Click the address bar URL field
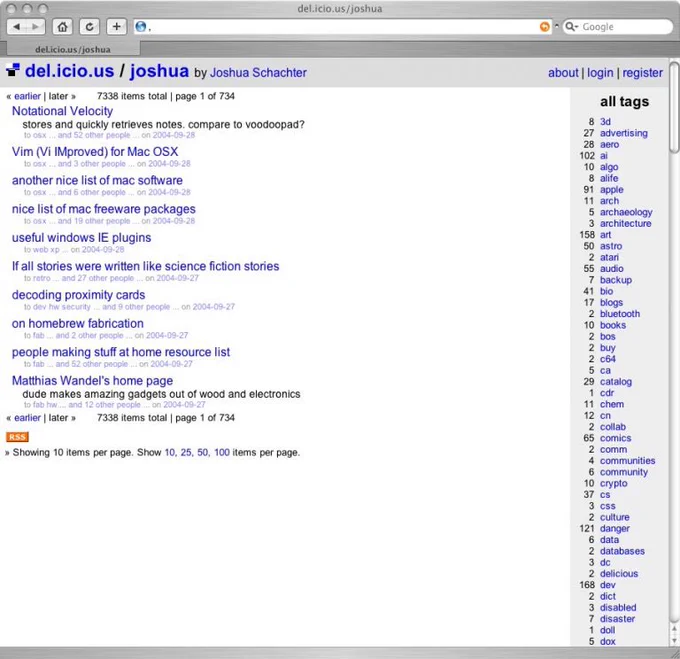 [343, 27]
